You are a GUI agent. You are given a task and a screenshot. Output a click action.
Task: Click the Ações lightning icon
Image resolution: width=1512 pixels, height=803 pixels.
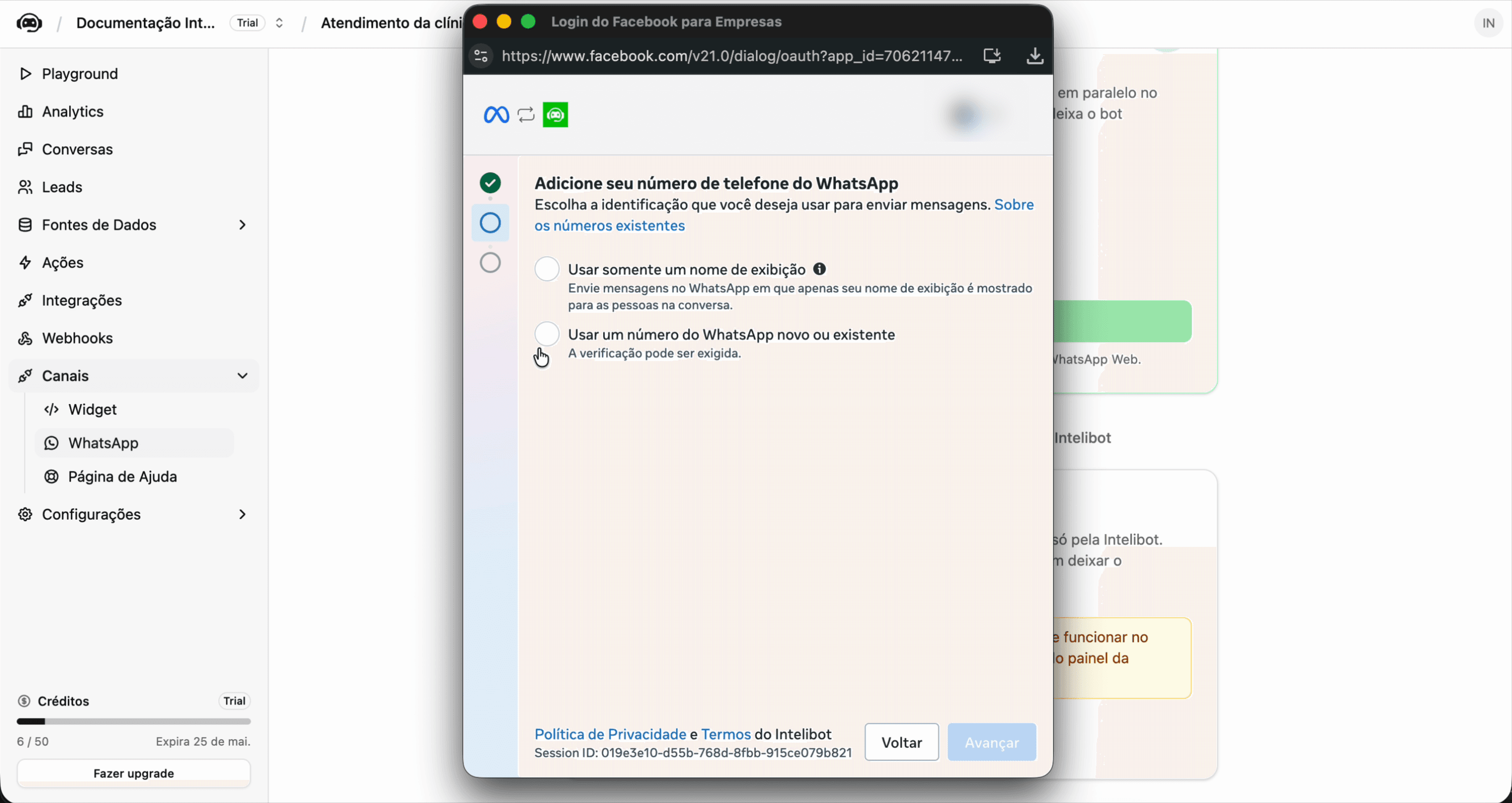click(x=25, y=262)
